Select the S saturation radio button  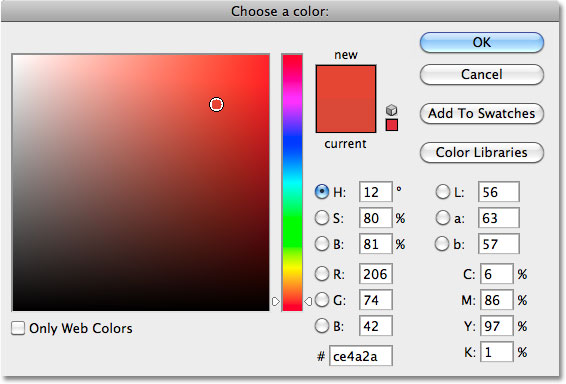(x=322, y=218)
